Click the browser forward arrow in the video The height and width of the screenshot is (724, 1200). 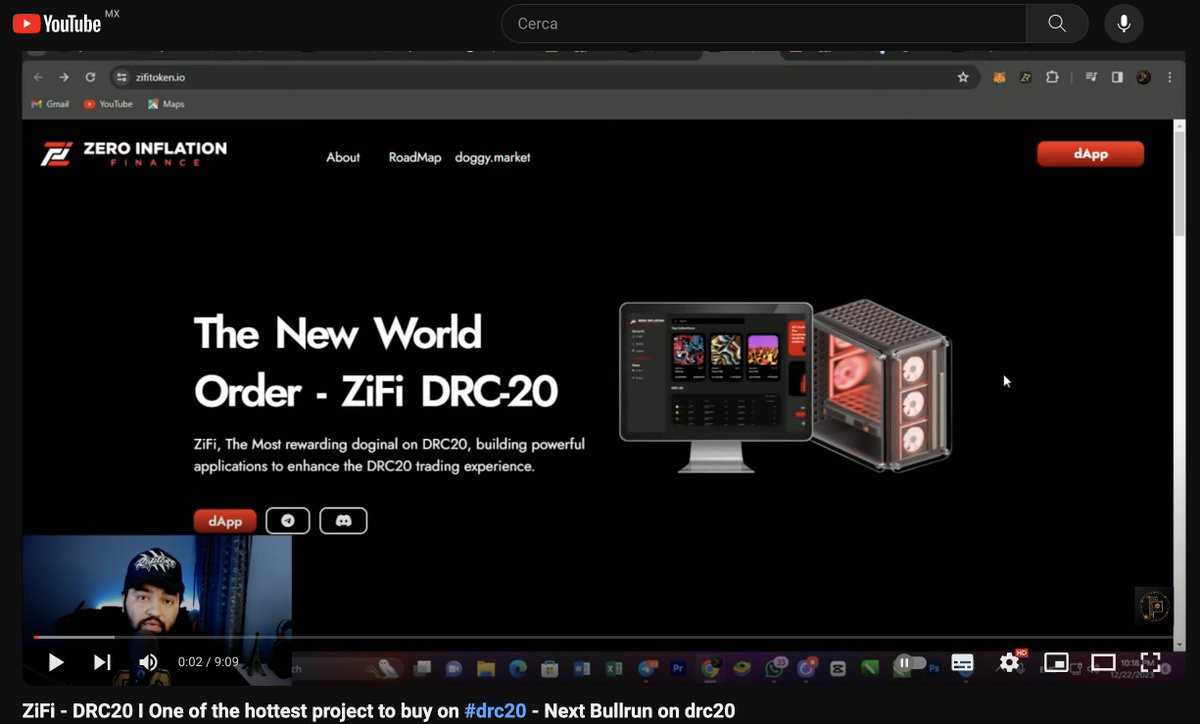pos(64,77)
